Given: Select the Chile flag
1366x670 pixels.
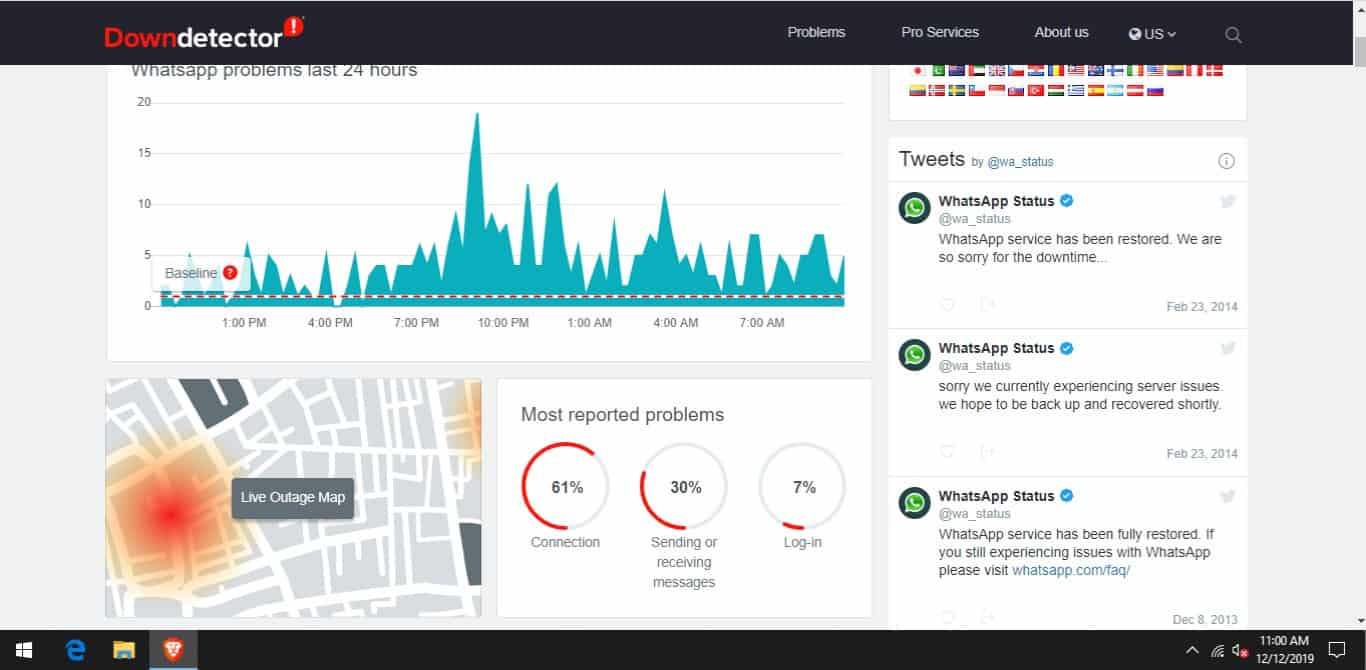Looking at the screenshot, I should click(977, 90).
